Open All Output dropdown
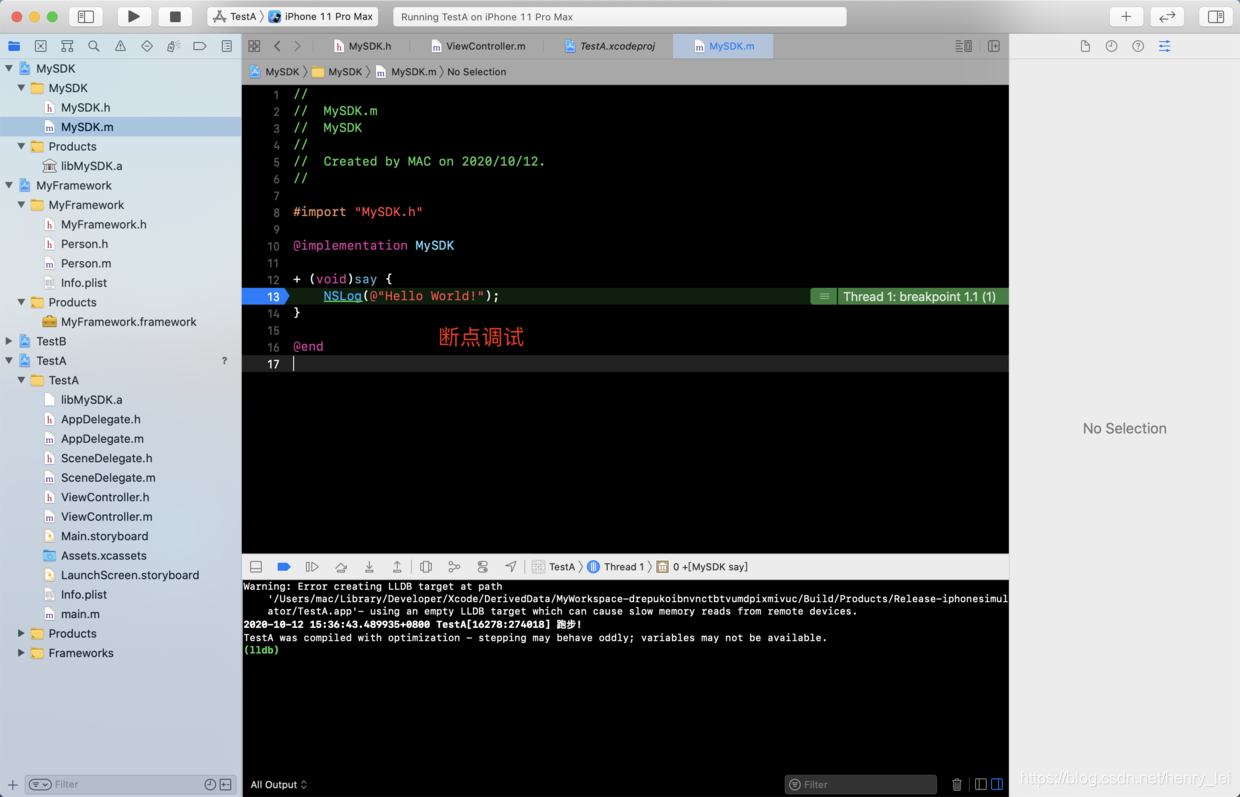The image size is (1240, 797). pyautogui.click(x=279, y=784)
